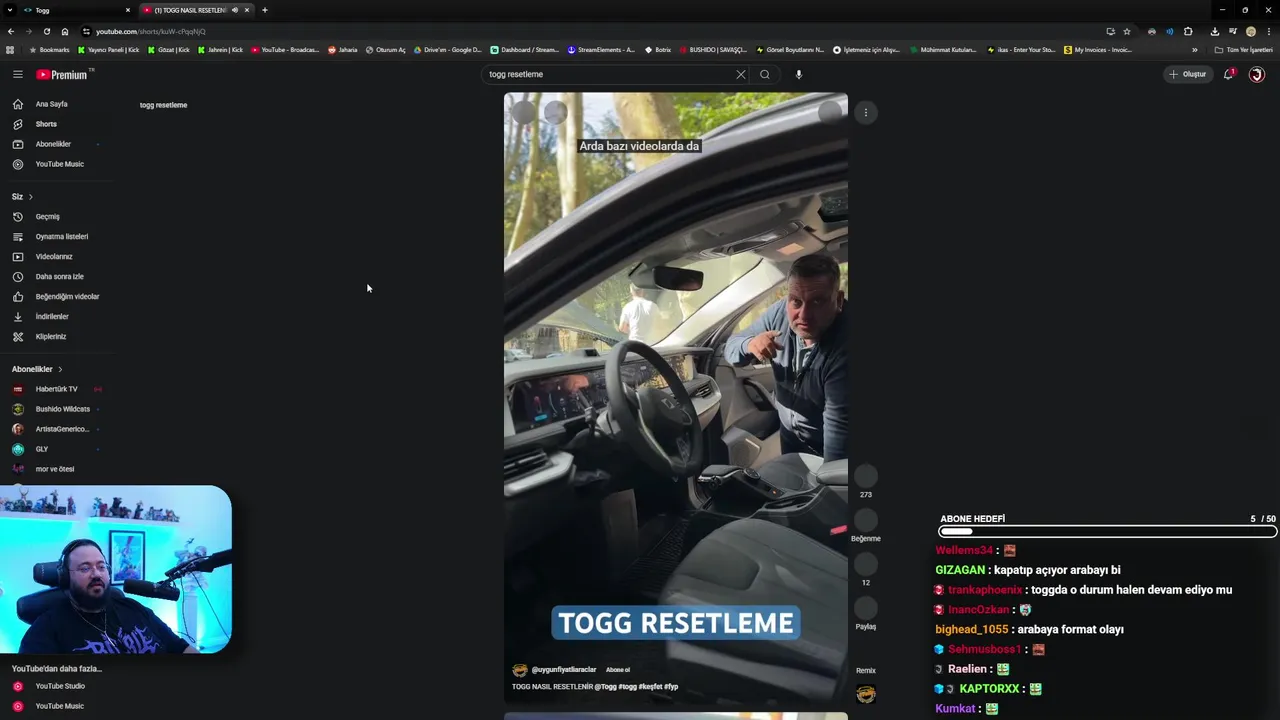The image size is (1280, 720).
Task: Click the browser home button
Action: 65,31
